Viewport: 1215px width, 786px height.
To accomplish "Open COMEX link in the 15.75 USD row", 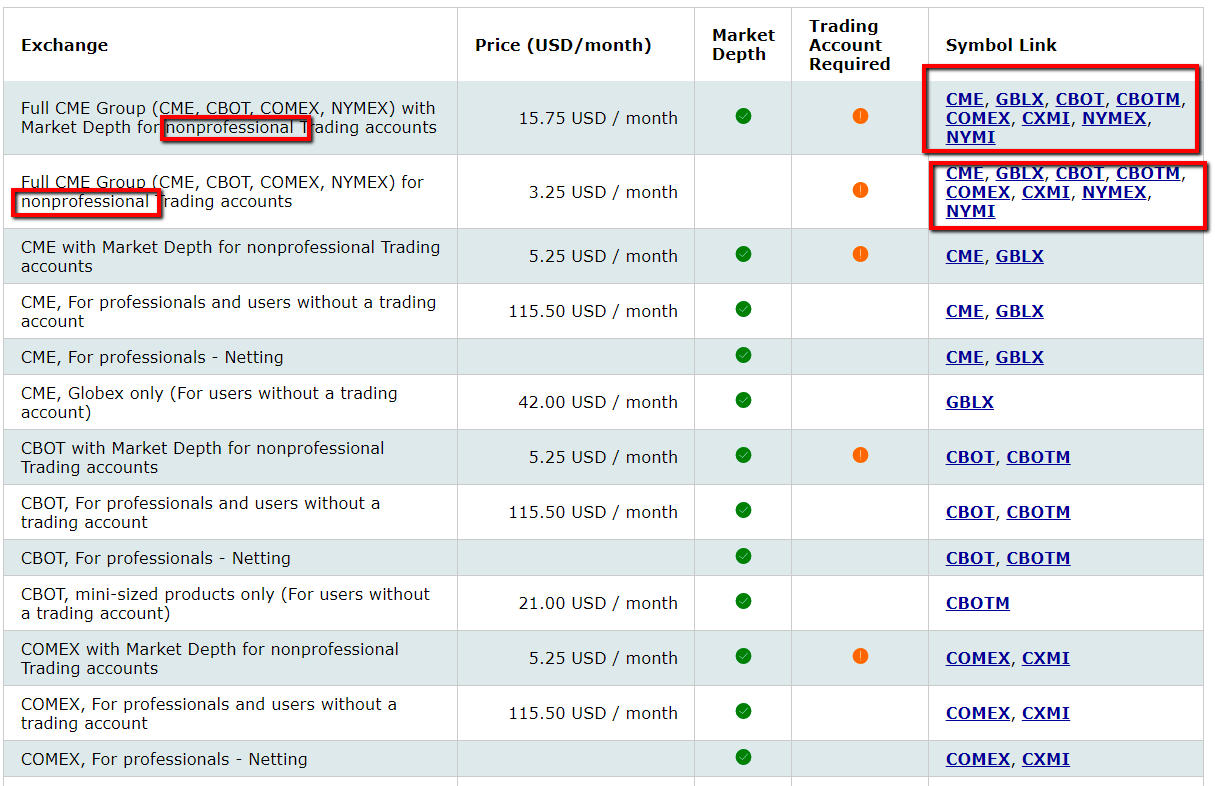I will 977,118.
